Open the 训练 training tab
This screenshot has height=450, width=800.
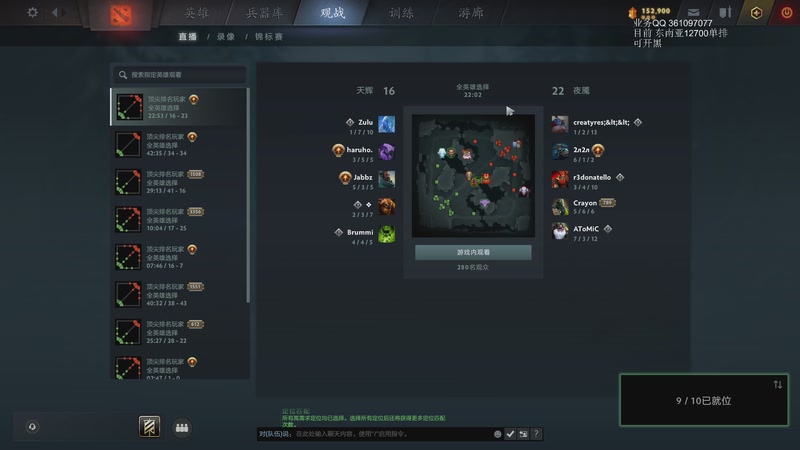click(x=402, y=13)
